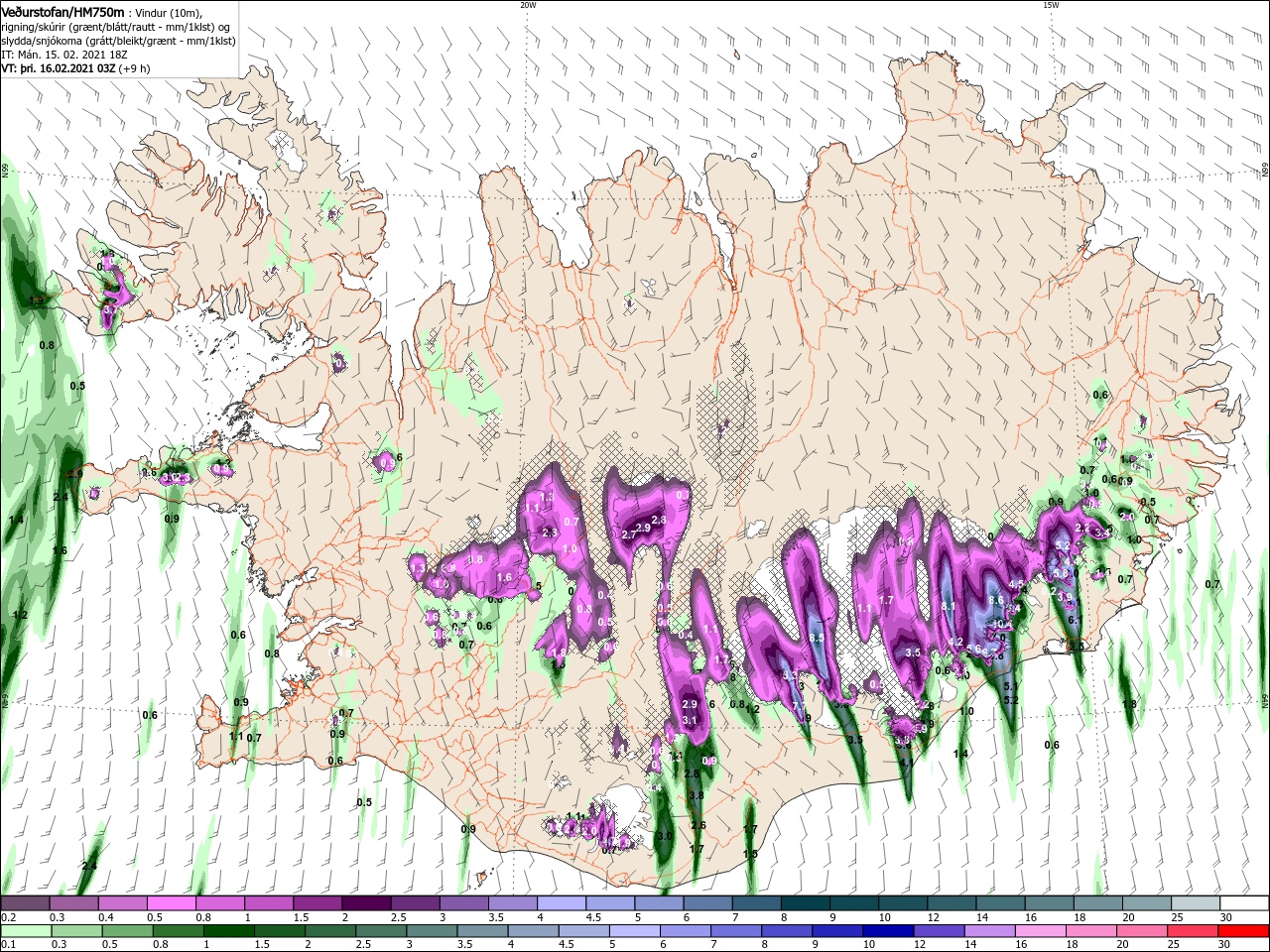Click the 20W longitude label

tap(528, 5)
